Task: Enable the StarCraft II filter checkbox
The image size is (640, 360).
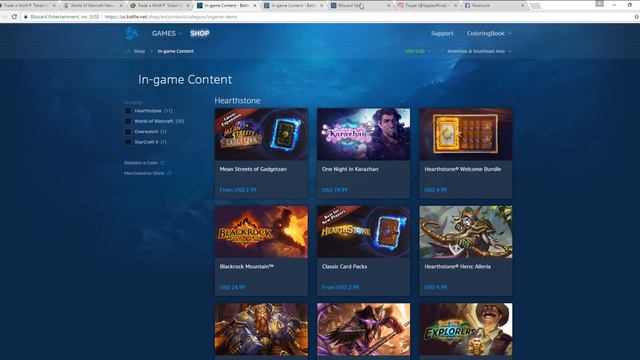Action: 128,142
